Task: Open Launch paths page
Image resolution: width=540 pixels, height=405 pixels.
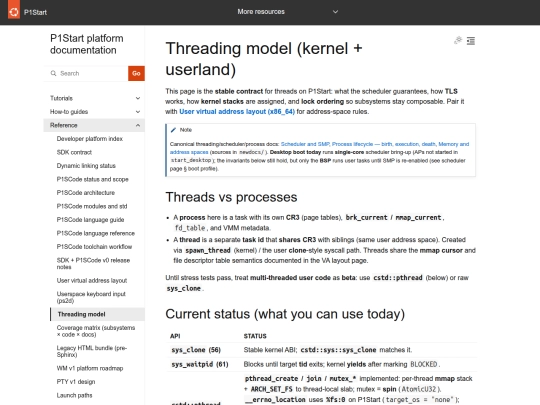Action: pos(74,395)
